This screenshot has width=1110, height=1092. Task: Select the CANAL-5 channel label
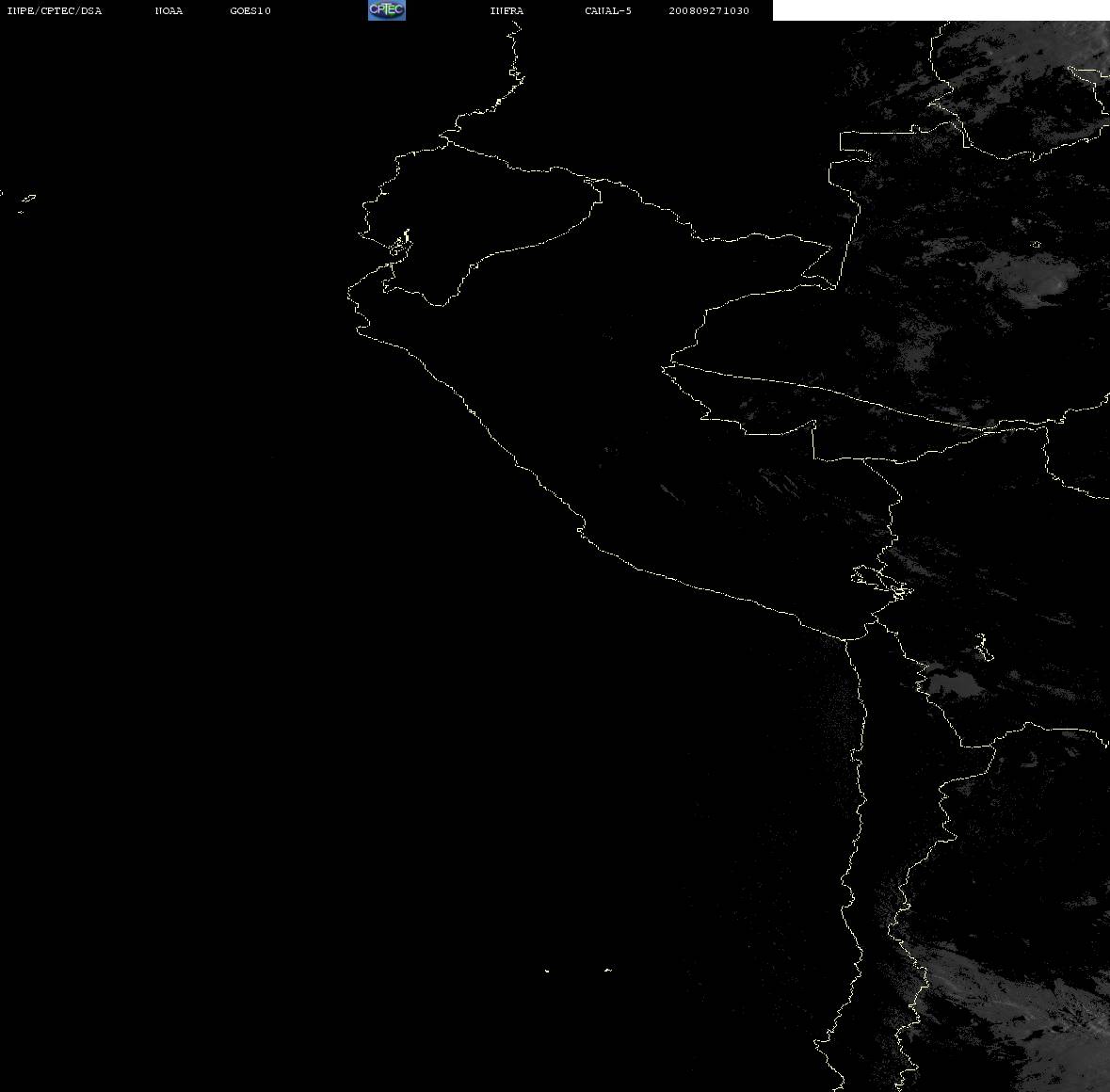[608, 10]
